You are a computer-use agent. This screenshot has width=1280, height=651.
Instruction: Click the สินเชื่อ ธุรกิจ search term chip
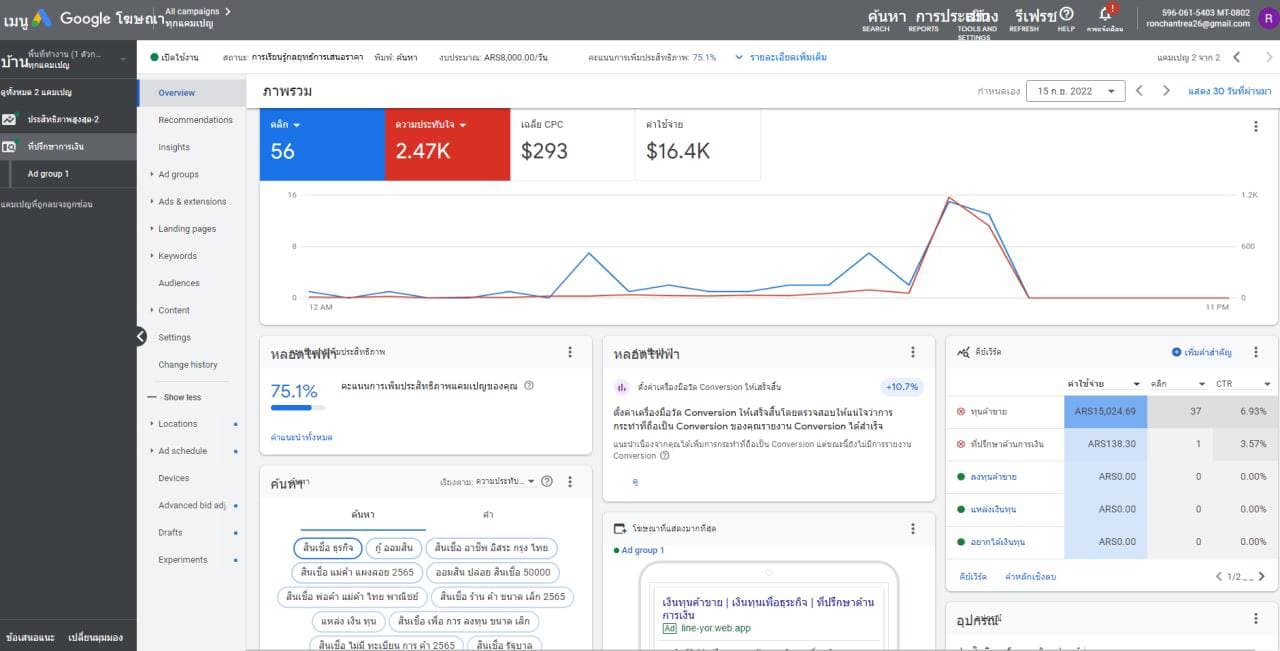pyautogui.click(x=328, y=548)
